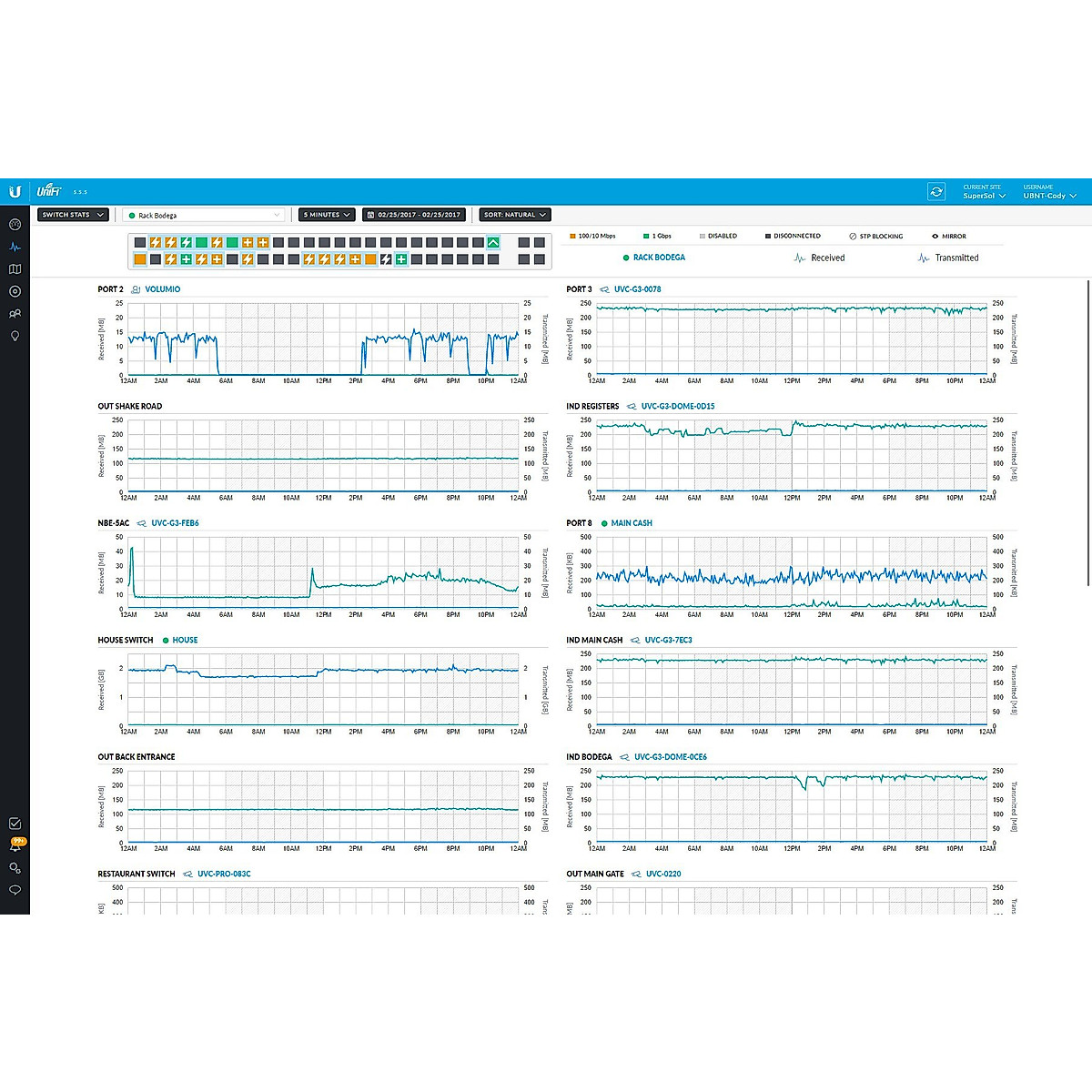Viewport: 1092px width, 1092px height.
Task: Open the UBNT-Cody username menu
Action: click(1049, 196)
